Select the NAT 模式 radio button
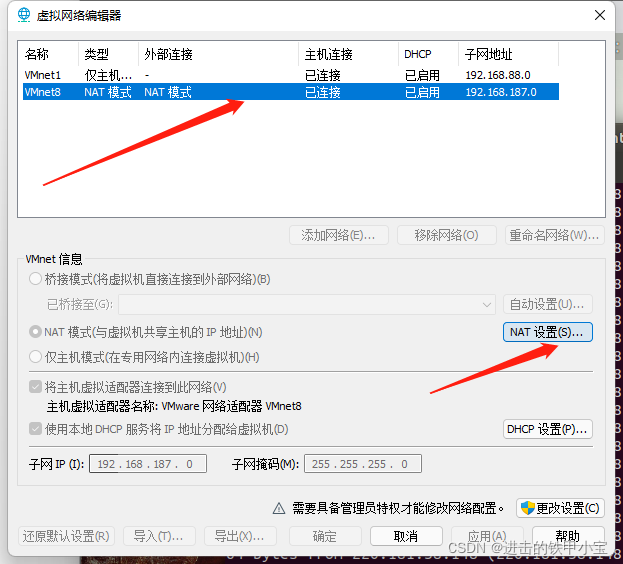 (35, 332)
